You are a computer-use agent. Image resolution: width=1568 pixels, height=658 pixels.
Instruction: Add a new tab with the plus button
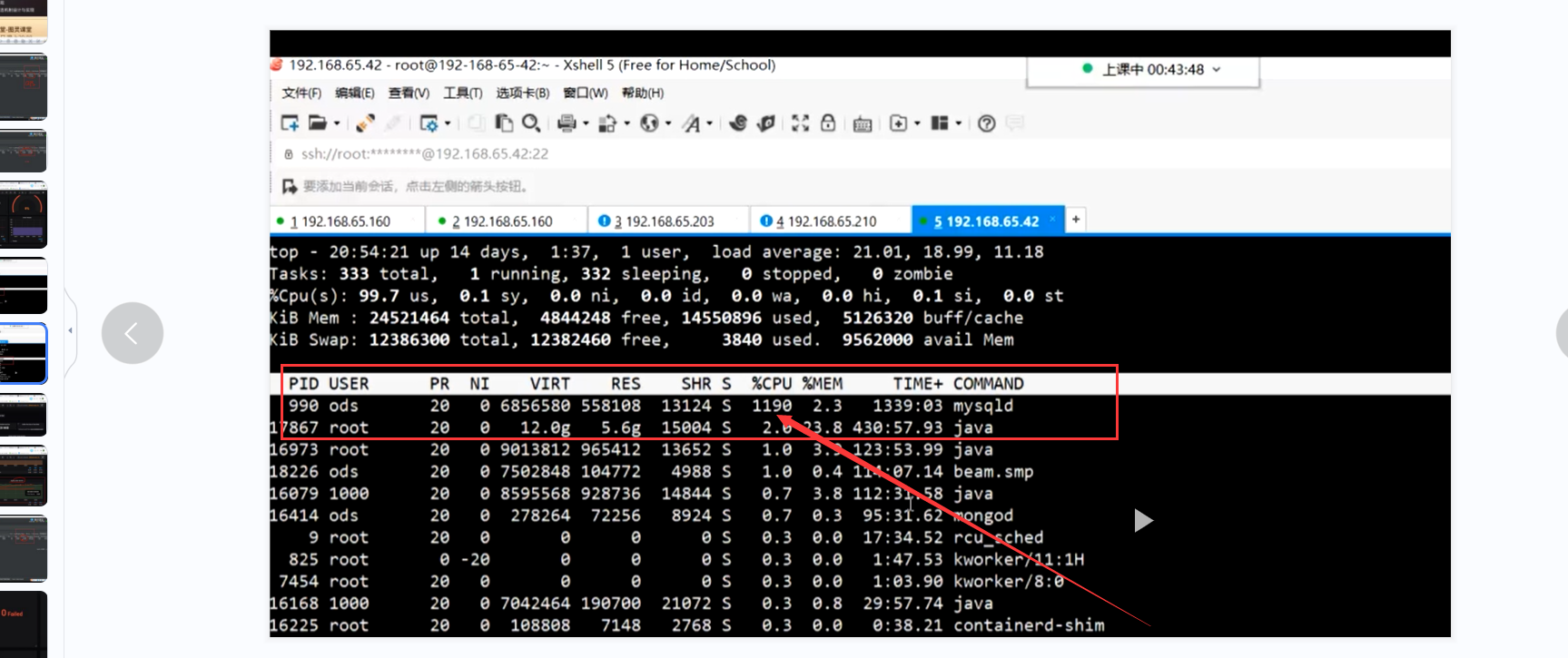tap(1076, 220)
